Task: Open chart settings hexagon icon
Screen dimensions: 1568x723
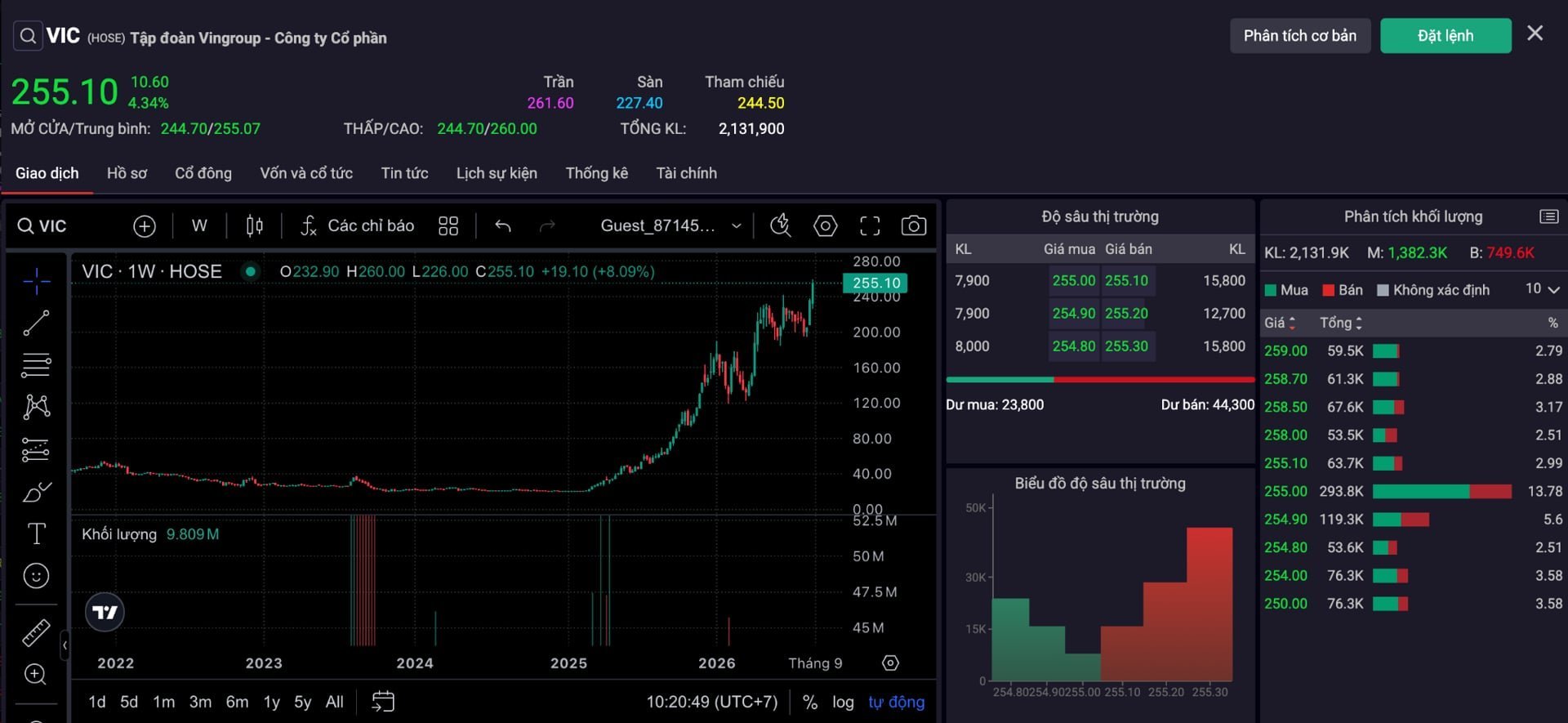Action: [826, 226]
